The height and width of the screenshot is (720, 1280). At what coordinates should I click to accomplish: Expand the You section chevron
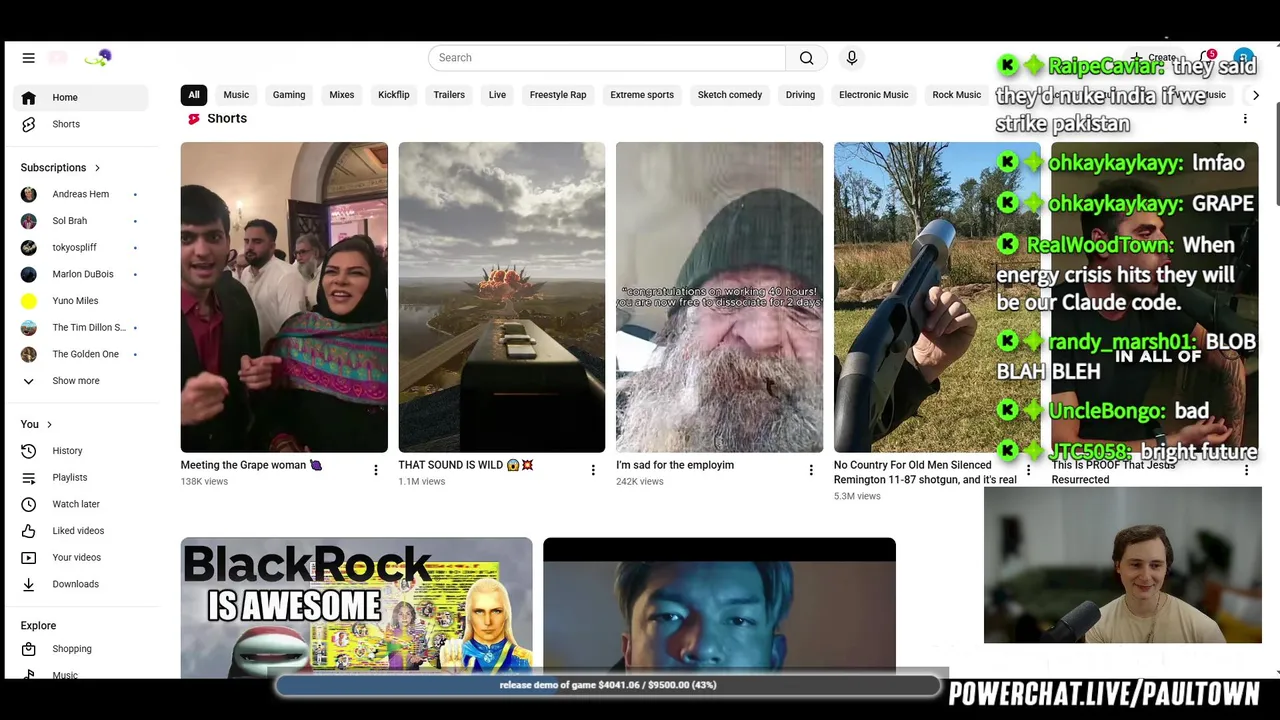[x=49, y=425]
